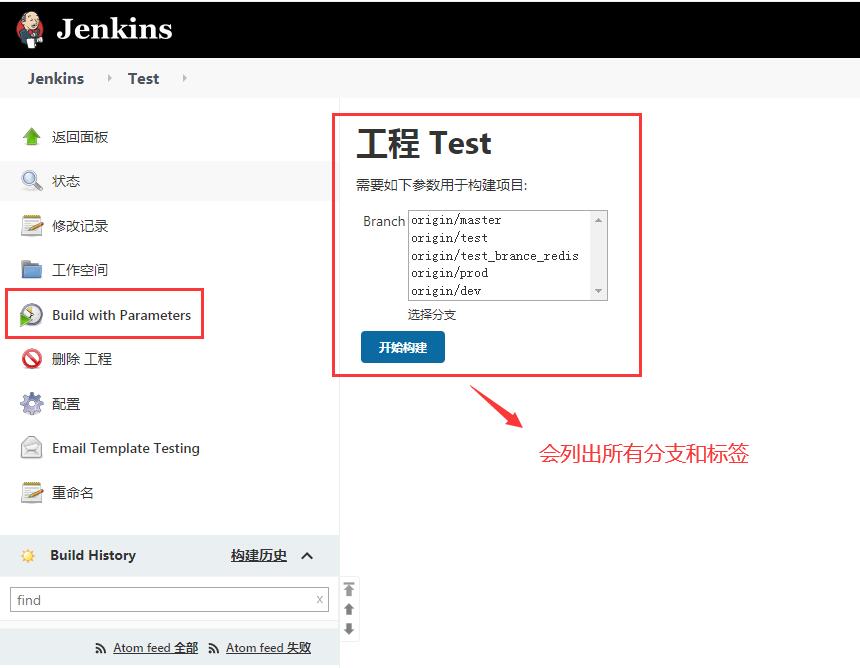Click the Test breadcrumb link

[144, 78]
